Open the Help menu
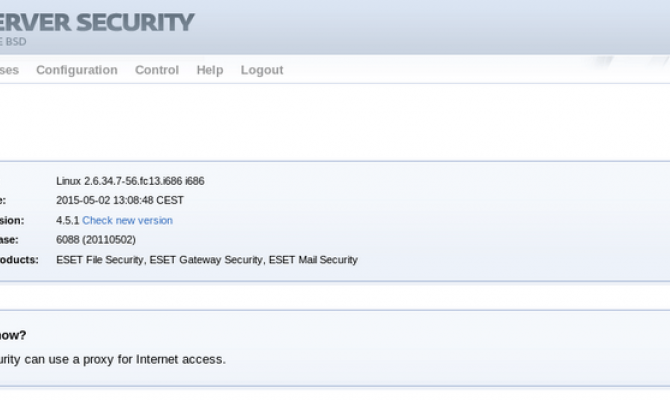 click(210, 70)
